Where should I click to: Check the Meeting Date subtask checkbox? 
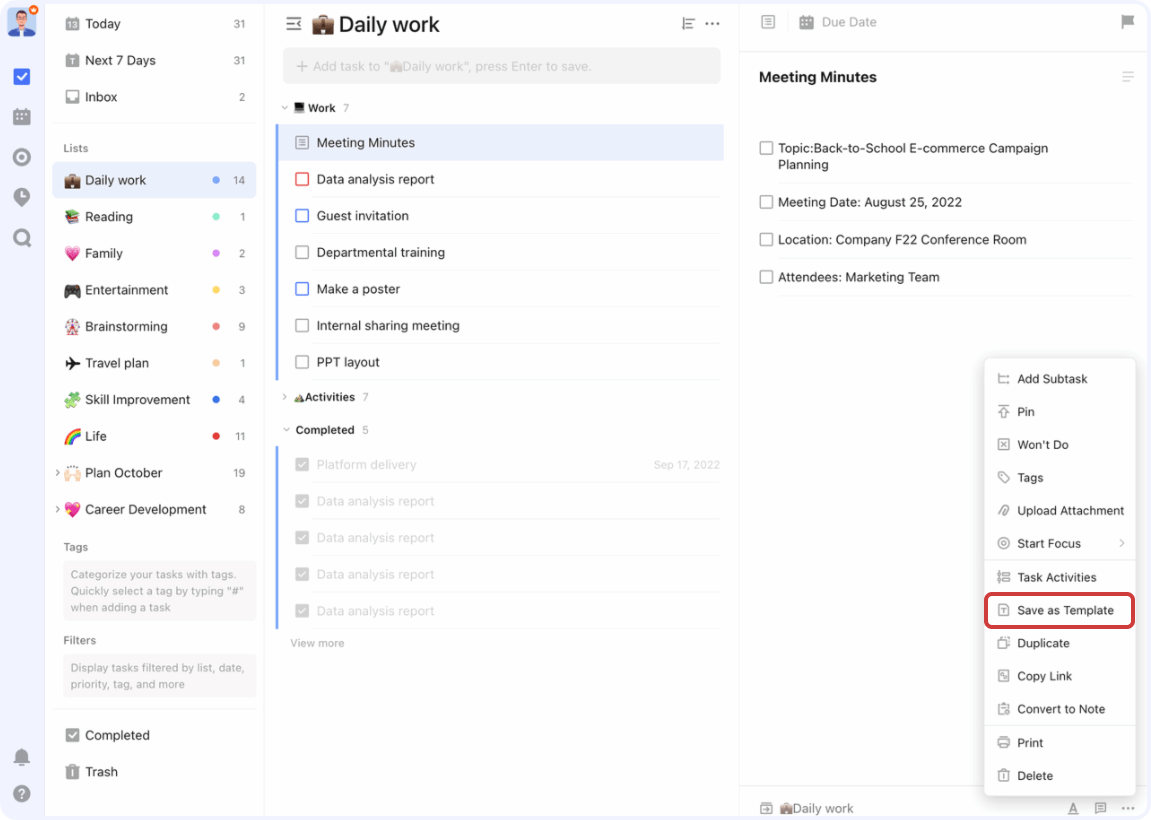pyautogui.click(x=766, y=203)
